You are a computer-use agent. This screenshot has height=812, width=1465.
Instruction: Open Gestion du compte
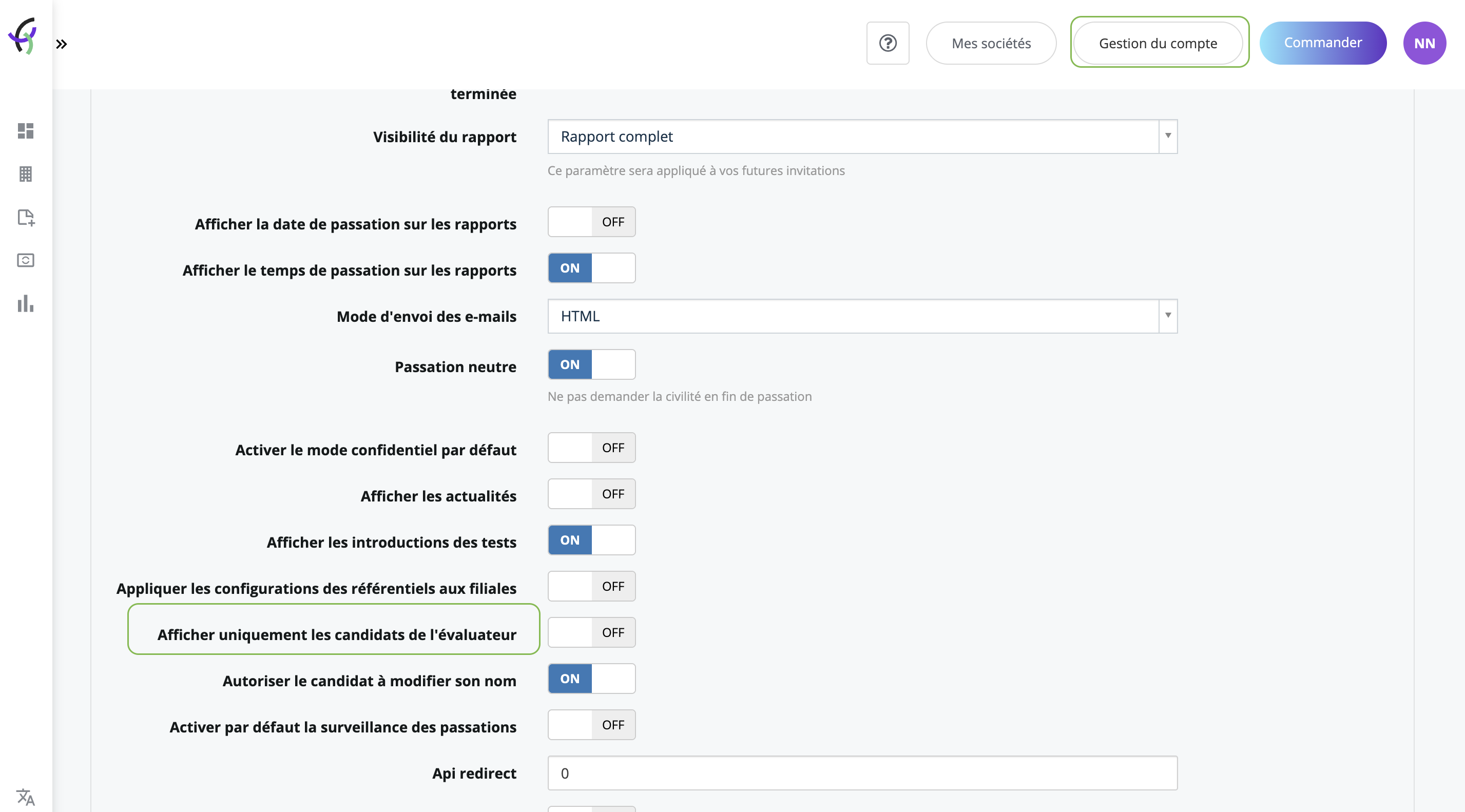pos(1158,43)
